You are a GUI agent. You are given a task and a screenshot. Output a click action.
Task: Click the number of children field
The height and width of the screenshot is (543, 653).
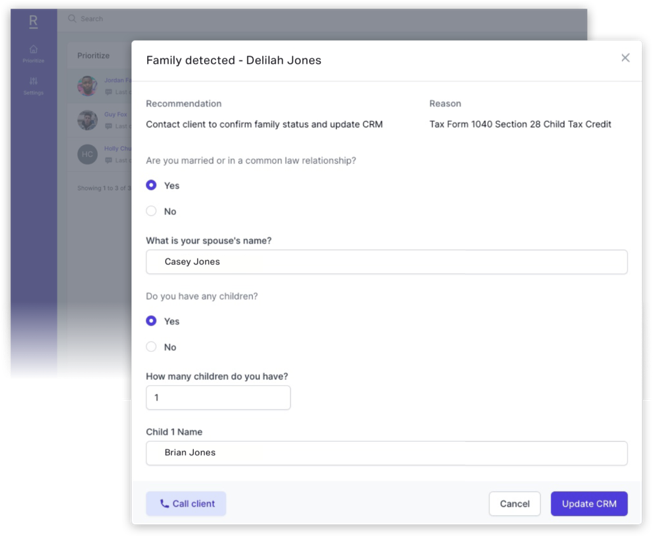click(218, 398)
